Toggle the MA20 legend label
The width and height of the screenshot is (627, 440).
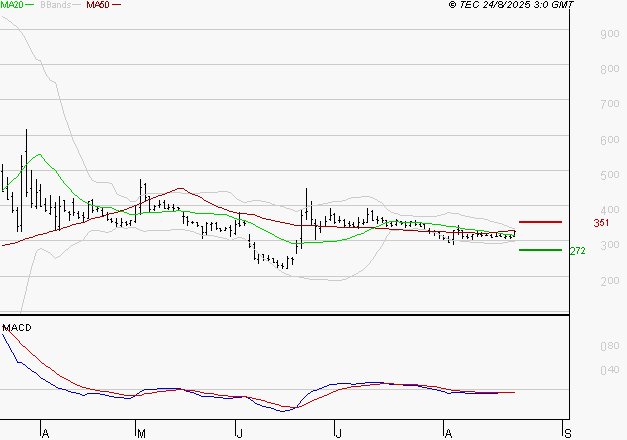tap(11, 5)
